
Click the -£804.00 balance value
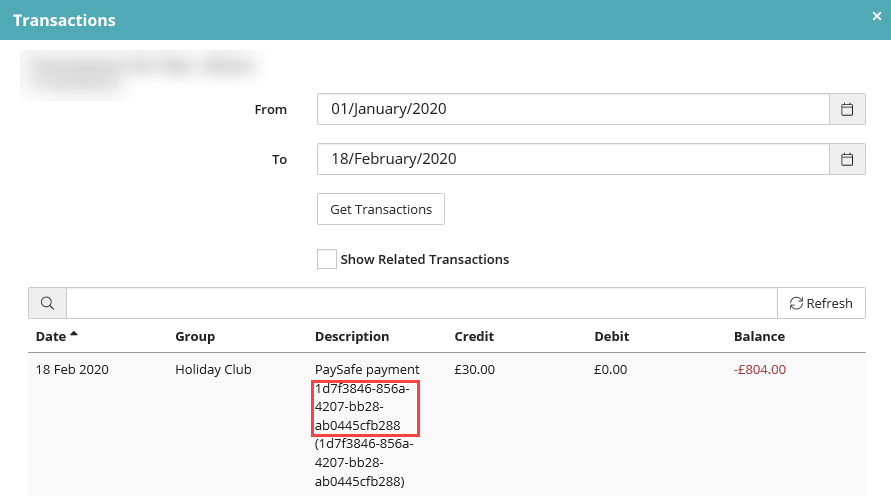click(760, 369)
